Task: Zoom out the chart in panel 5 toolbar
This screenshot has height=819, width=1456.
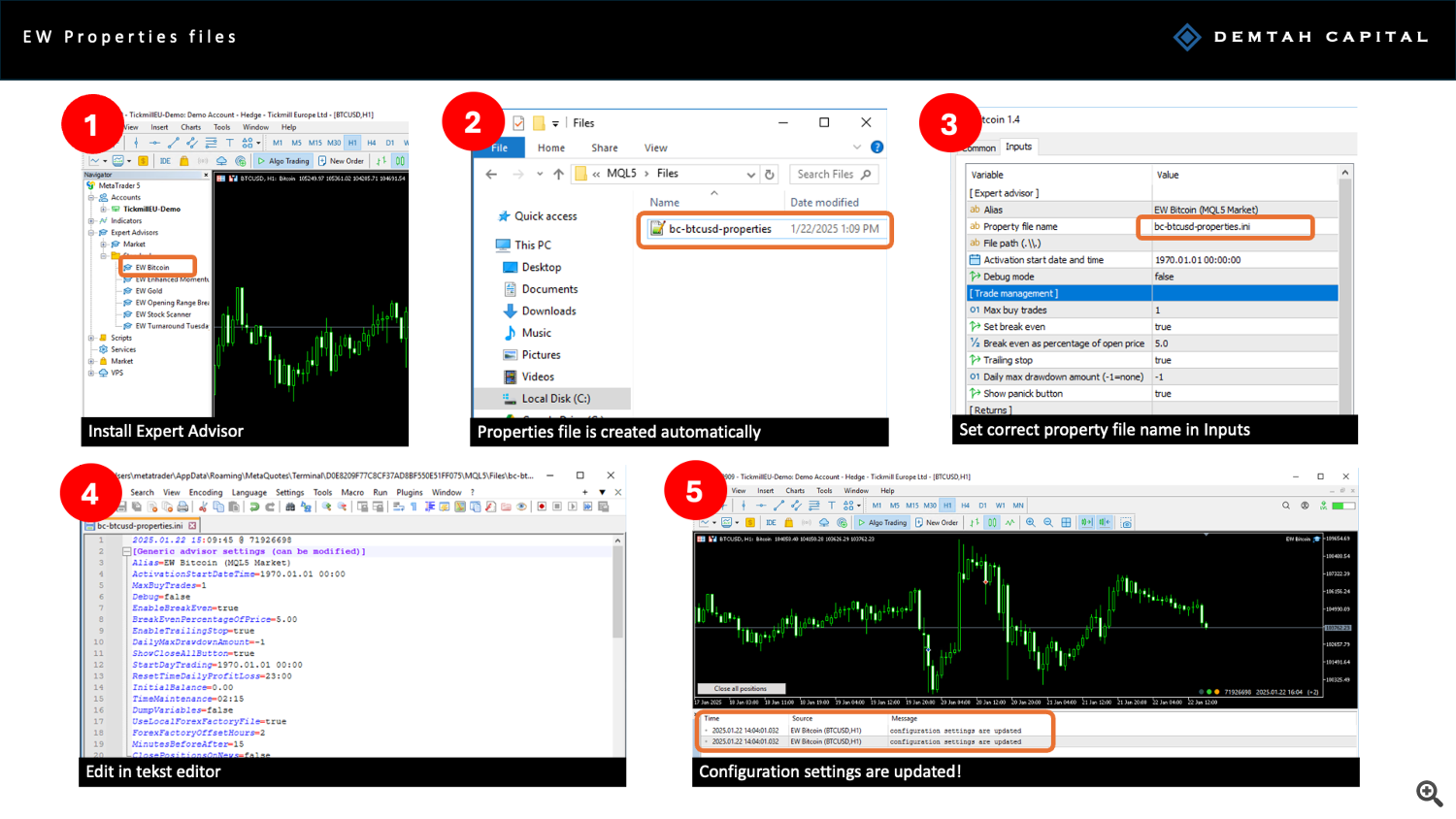Action: click(x=1047, y=522)
